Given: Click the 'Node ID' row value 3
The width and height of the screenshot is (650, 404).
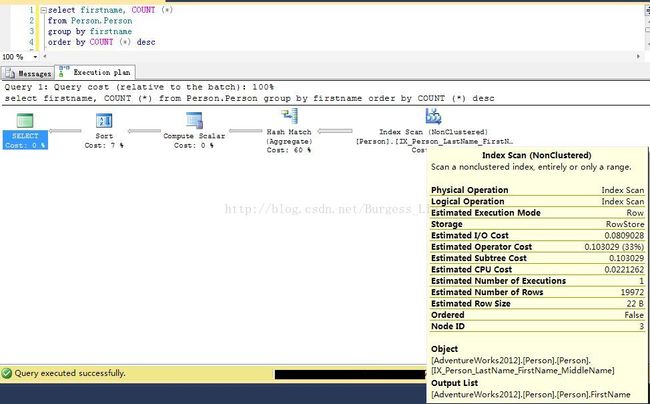Looking at the screenshot, I should tap(641, 326).
